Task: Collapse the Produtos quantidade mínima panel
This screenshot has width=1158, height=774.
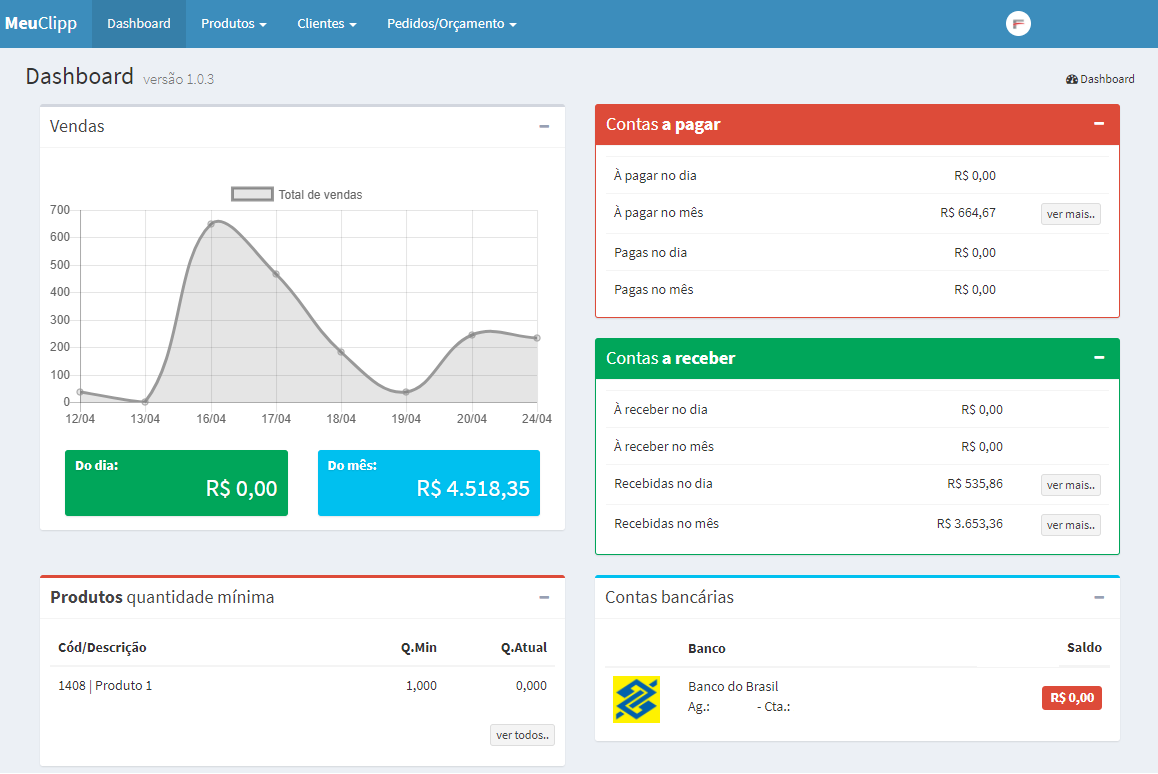Action: 544,598
